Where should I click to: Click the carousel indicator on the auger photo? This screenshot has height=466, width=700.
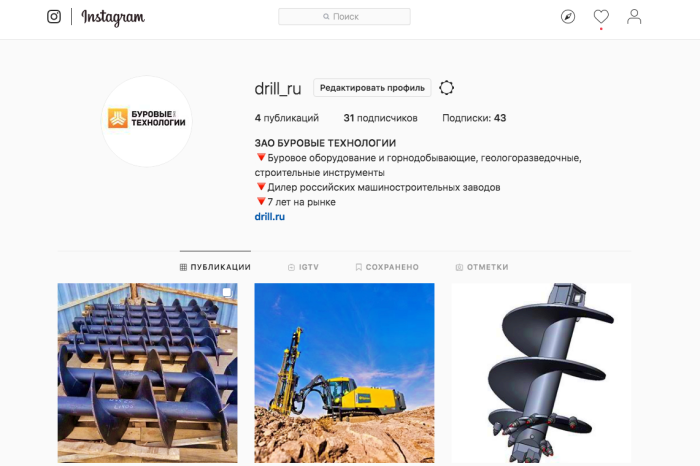tap(227, 293)
